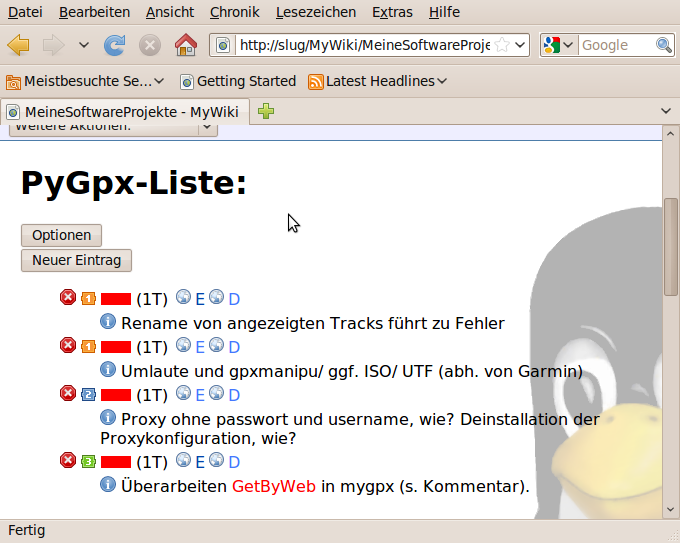Click the orange priority 1 icon of second entry
Viewport: 680px width, 543px height.
[x=88, y=346]
